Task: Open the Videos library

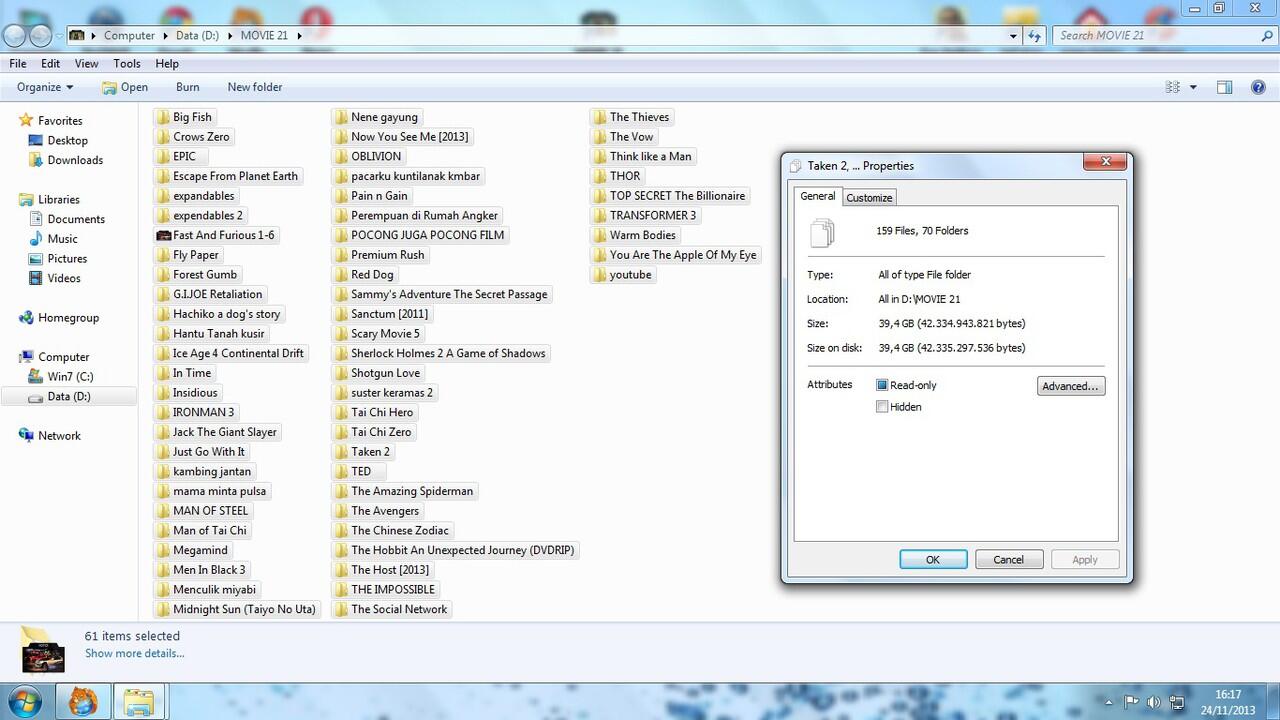Action: (x=64, y=278)
